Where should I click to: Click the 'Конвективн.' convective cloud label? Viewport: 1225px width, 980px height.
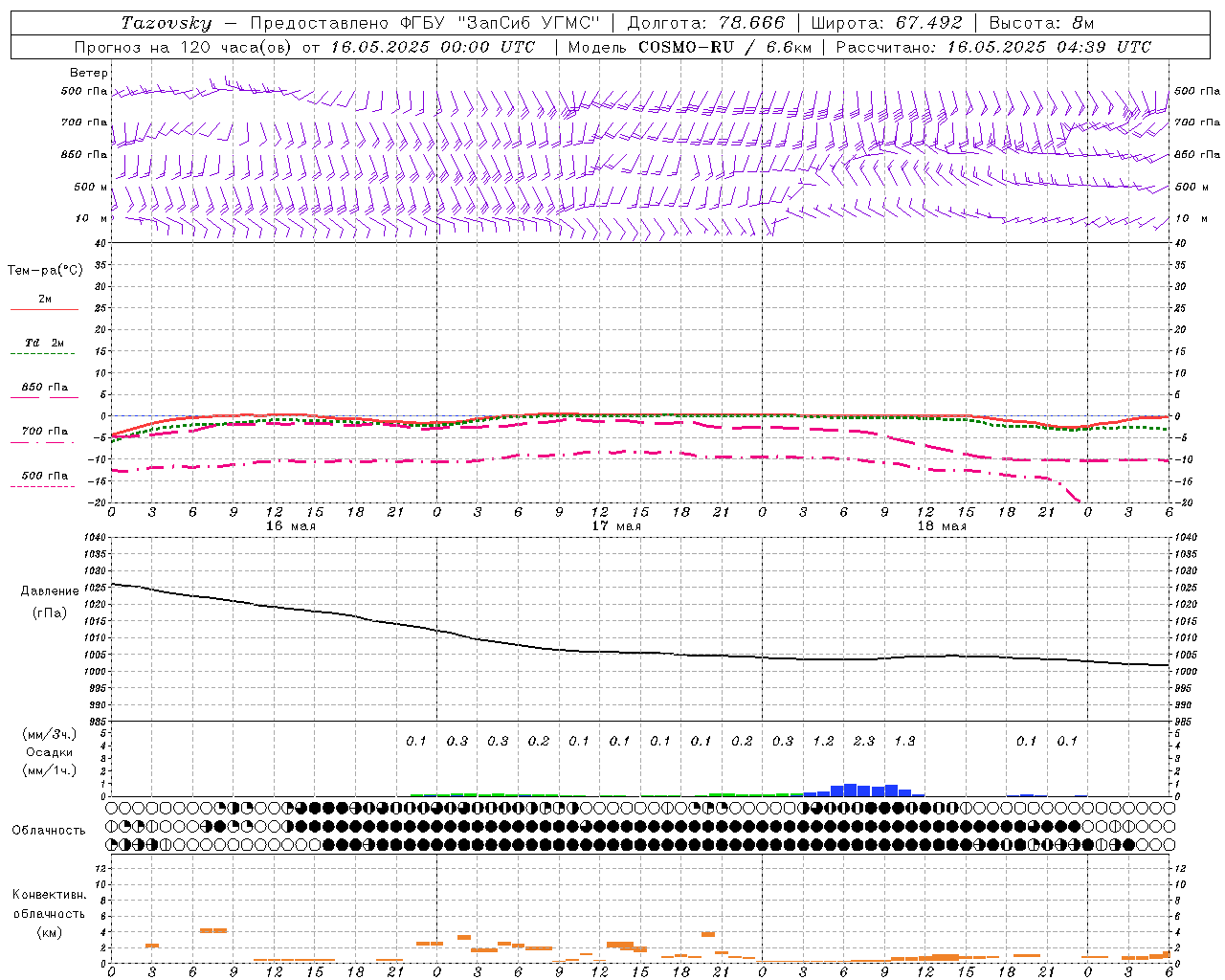coord(49,895)
